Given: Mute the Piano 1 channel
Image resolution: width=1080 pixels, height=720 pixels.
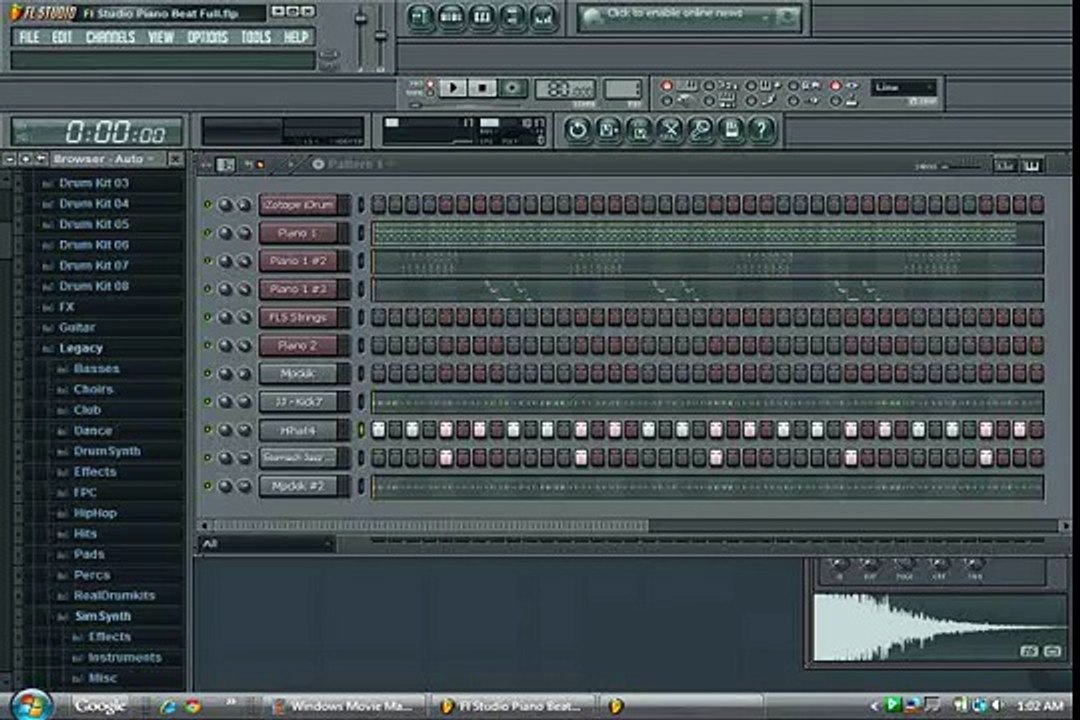Looking at the screenshot, I should point(207,233).
